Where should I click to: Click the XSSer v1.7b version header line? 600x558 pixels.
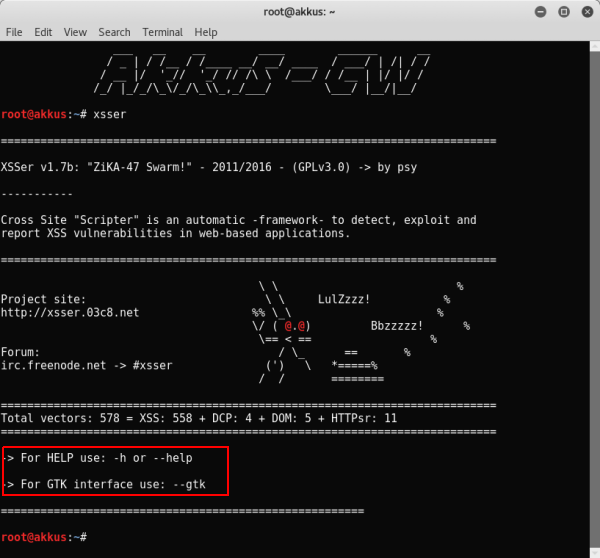pos(208,167)
